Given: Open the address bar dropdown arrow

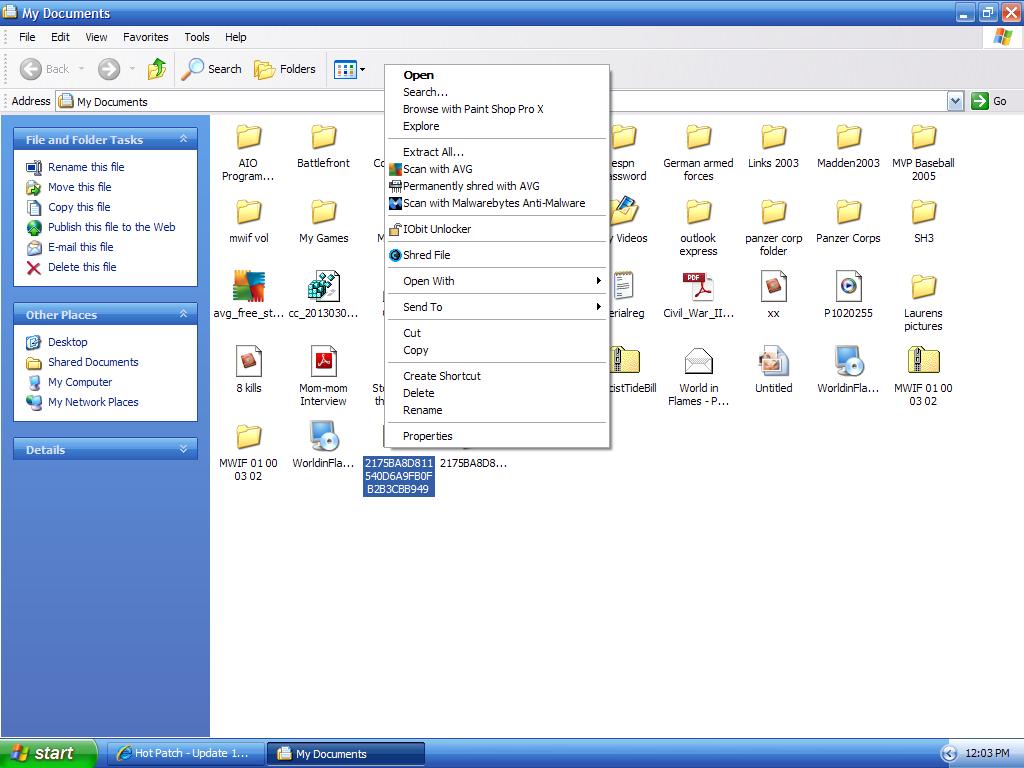Looking at the screenshot, I should (955, 101).
